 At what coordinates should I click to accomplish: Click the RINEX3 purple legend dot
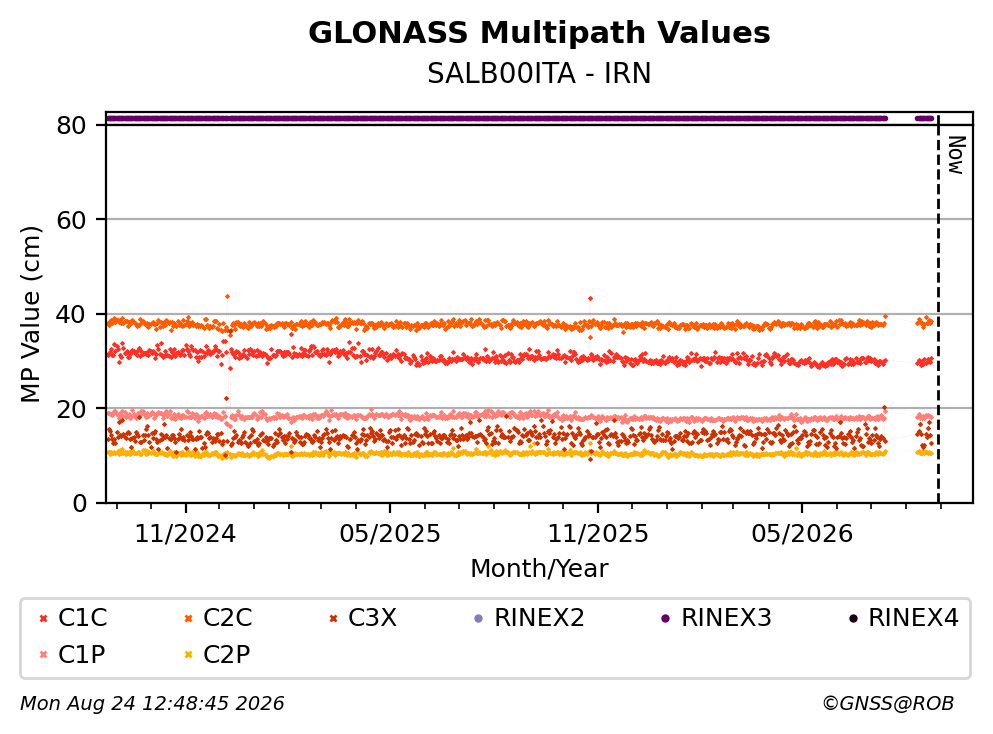click(666, 619)
